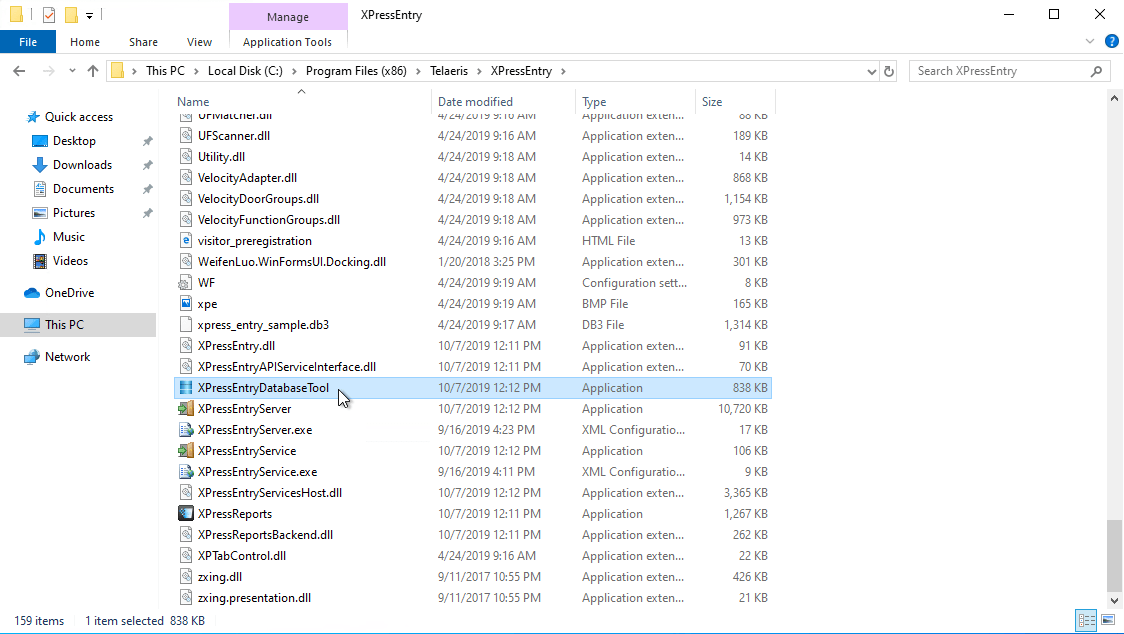
Task: Click scroll up arrow of file list
Action: tap(1114, 99)
